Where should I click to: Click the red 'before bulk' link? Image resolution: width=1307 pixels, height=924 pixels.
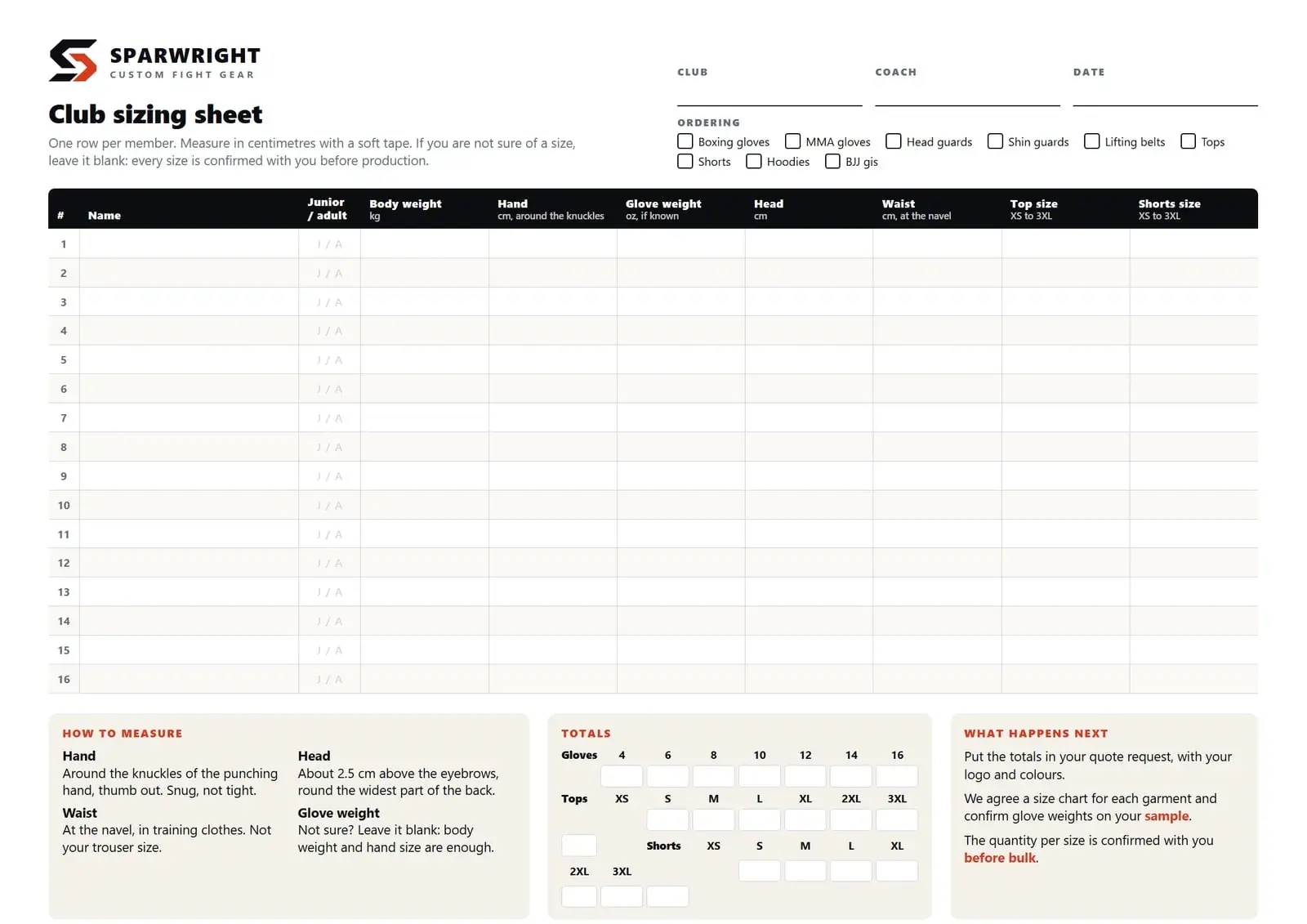pyautogui.click(x=1000, y=858)
